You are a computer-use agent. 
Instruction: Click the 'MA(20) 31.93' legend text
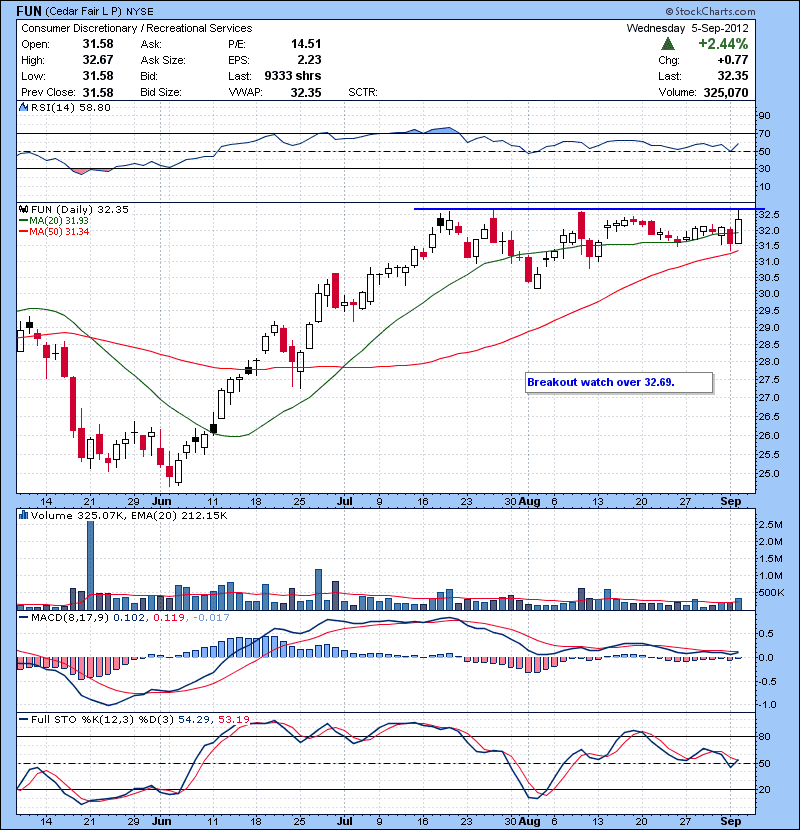point(59,221)
